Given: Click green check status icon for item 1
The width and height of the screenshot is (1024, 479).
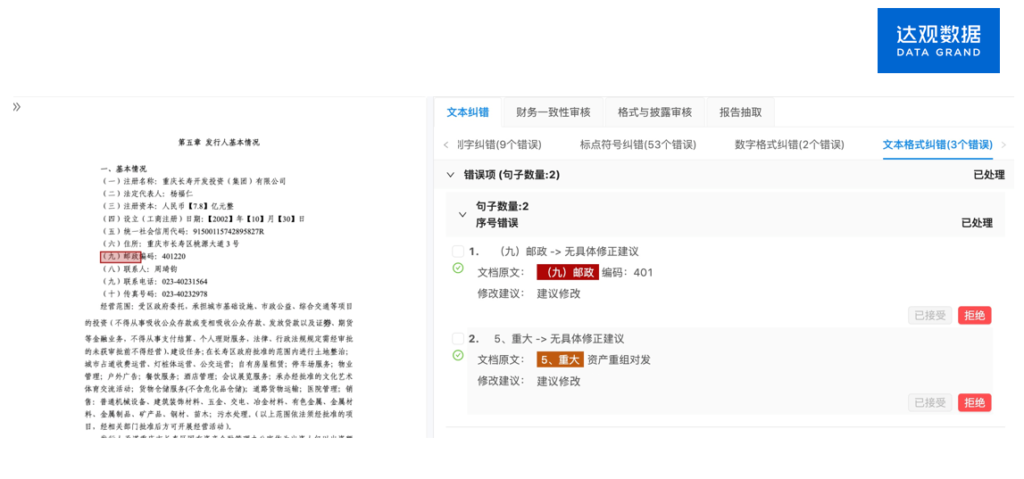Looking at the screenshot, I should pos(458,268).
